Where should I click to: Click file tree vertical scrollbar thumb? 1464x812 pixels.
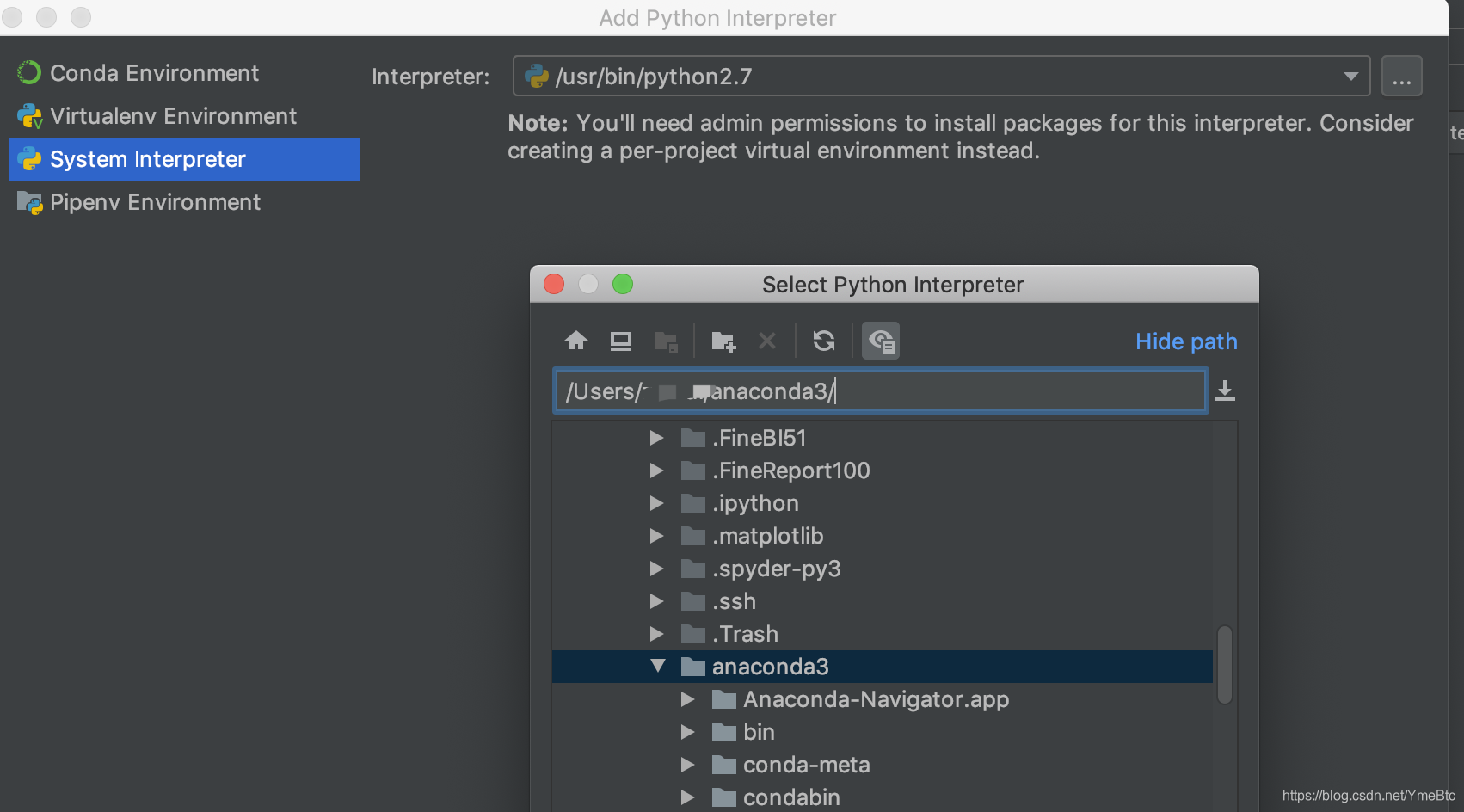tap(1225, 665)
